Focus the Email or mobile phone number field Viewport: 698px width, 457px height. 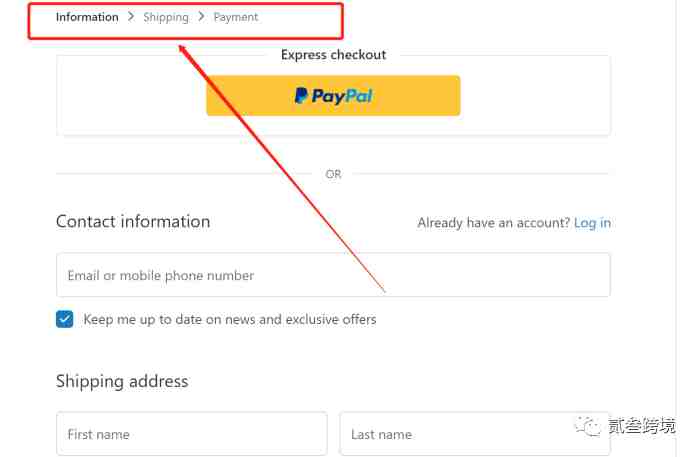tap(333, 275)
